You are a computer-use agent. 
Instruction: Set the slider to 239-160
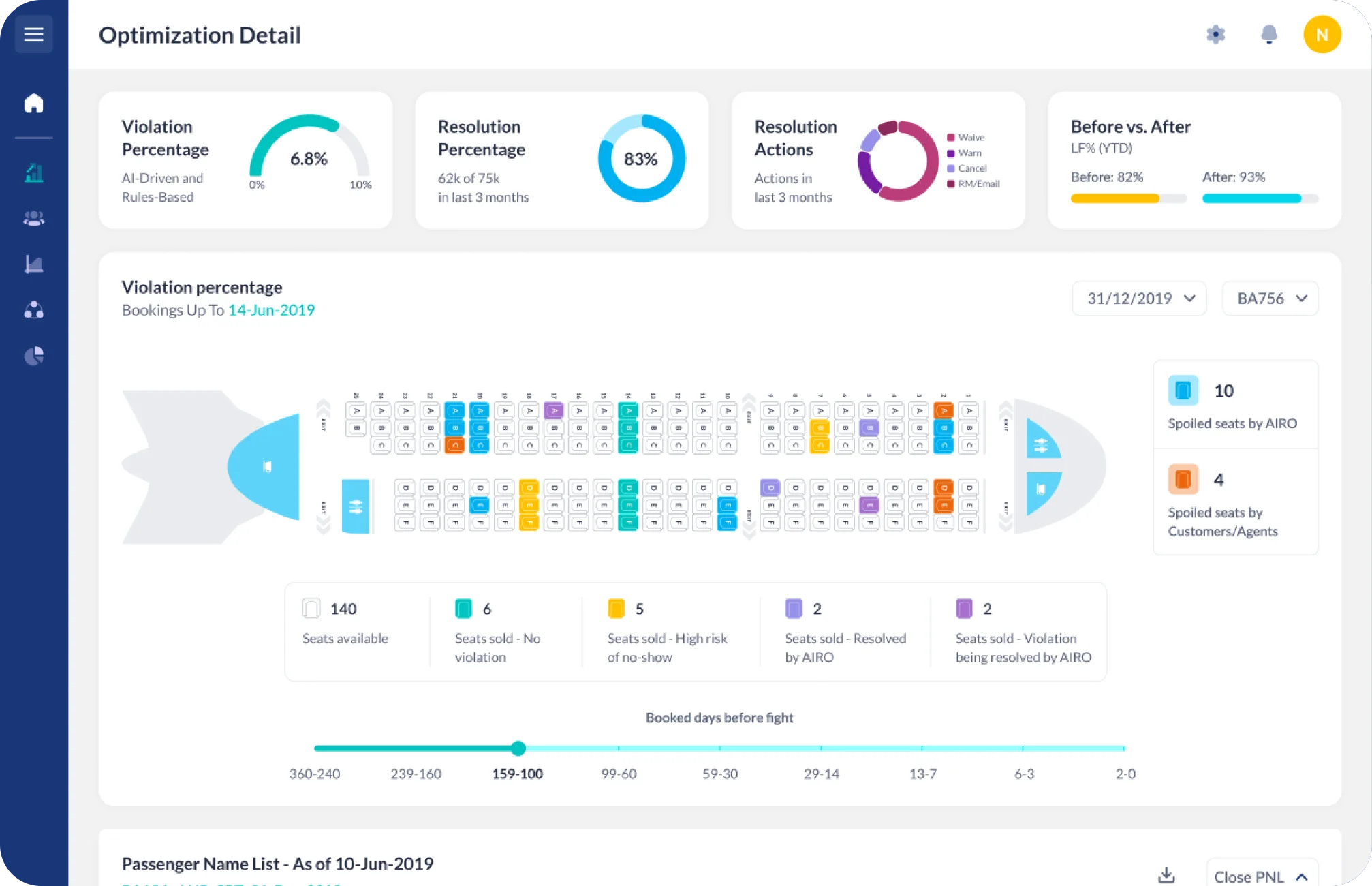tap(416, 774)
